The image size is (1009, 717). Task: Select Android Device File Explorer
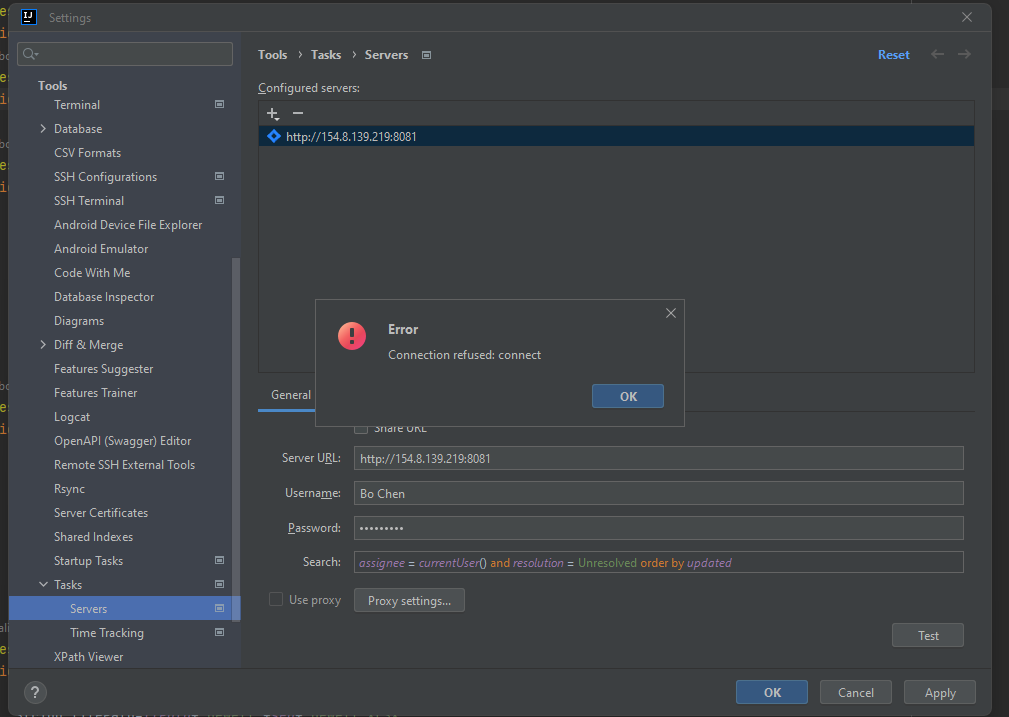point(128,225)
